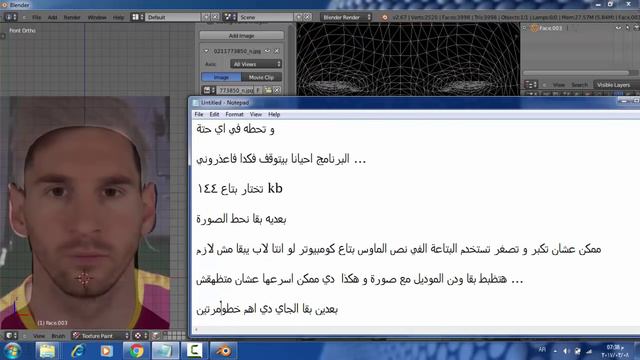Click the Blender logo in info header
The height and width of the screenshot is (360, 640).
tap(384, 17)
